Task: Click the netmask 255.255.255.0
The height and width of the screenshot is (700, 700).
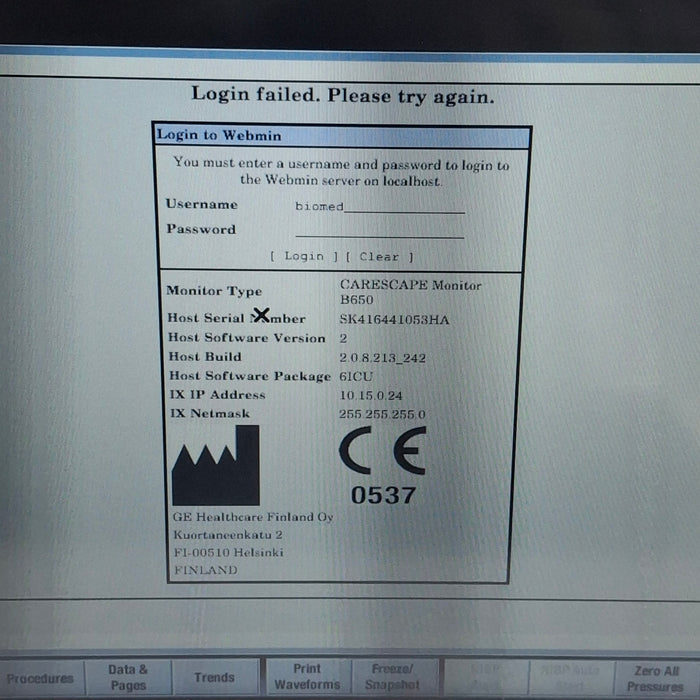Action: click(x=382, y=414)
